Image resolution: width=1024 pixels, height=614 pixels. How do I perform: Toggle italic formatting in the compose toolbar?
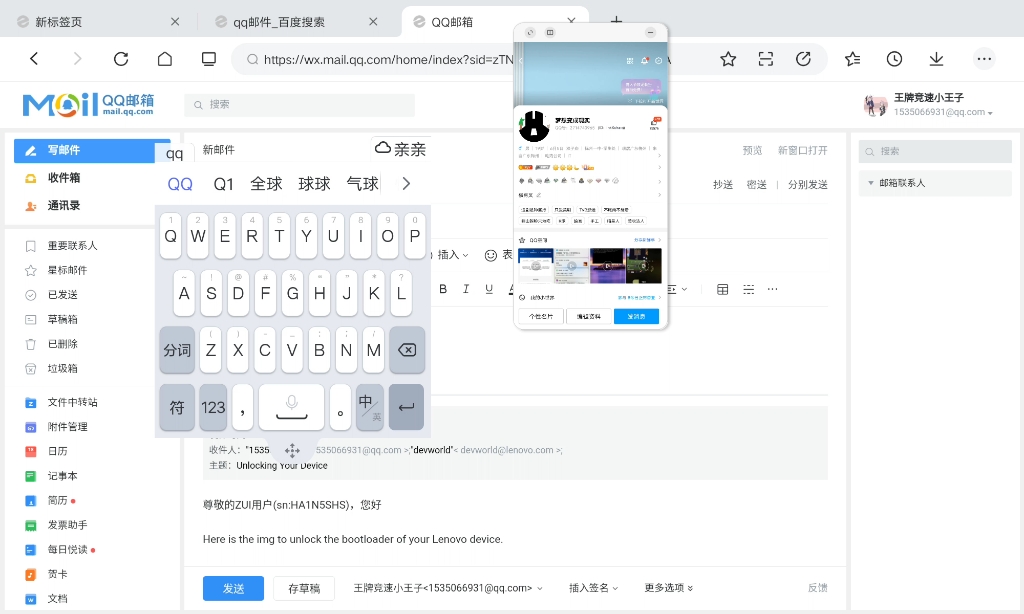pos(466,289)
